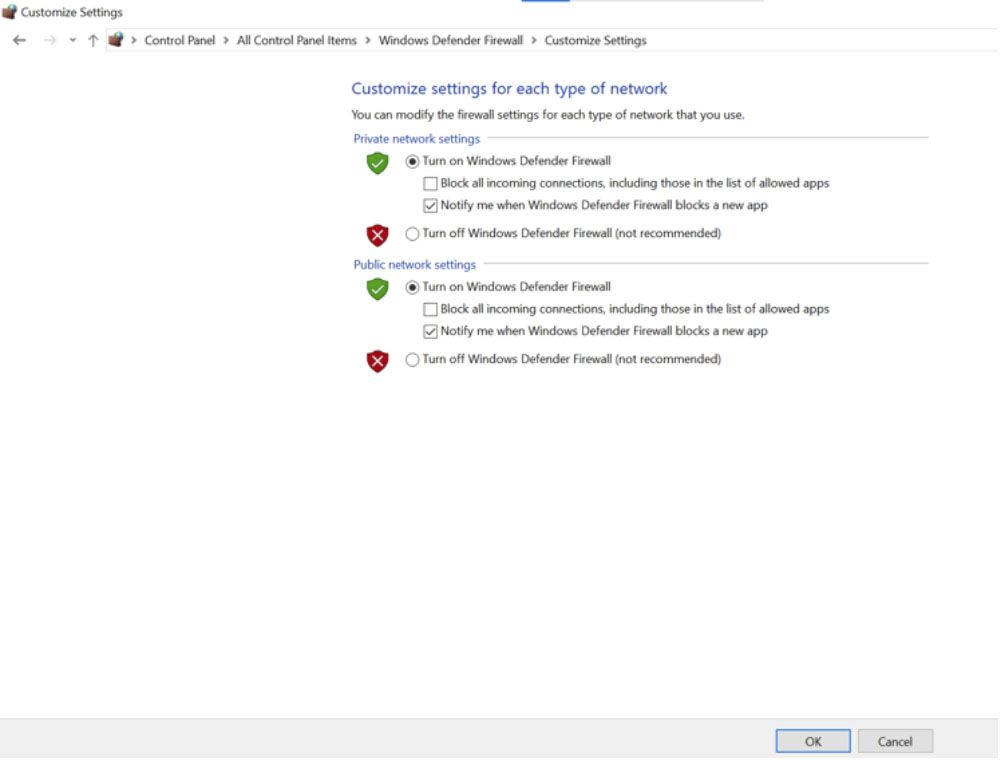Enable Block all incoming connections for Private network
The image size is (1000, 760).
[430, 184]
